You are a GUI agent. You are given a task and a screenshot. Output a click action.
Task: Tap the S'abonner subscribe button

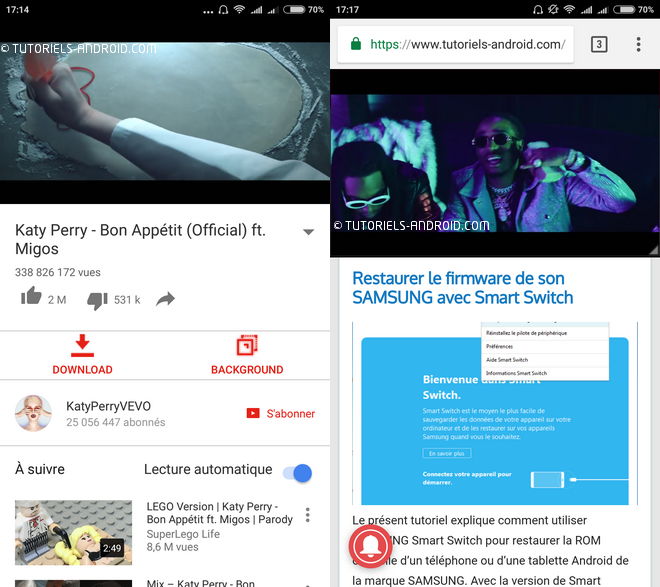281,414
